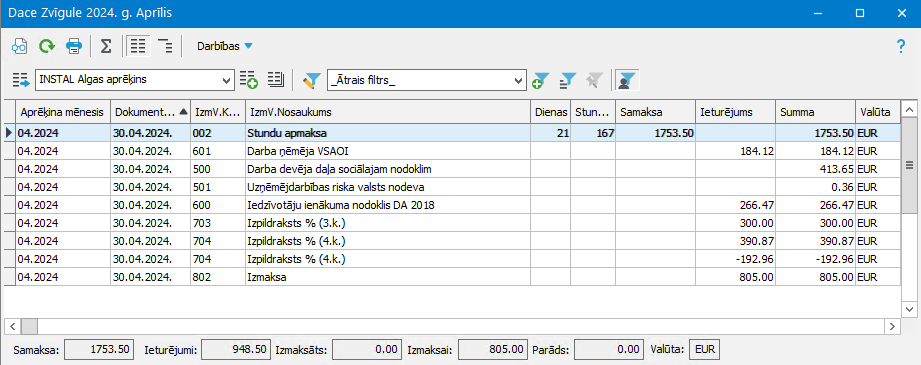921x365 pixels.
Task: Click the 167 hours cell
Action: [593, 133]
